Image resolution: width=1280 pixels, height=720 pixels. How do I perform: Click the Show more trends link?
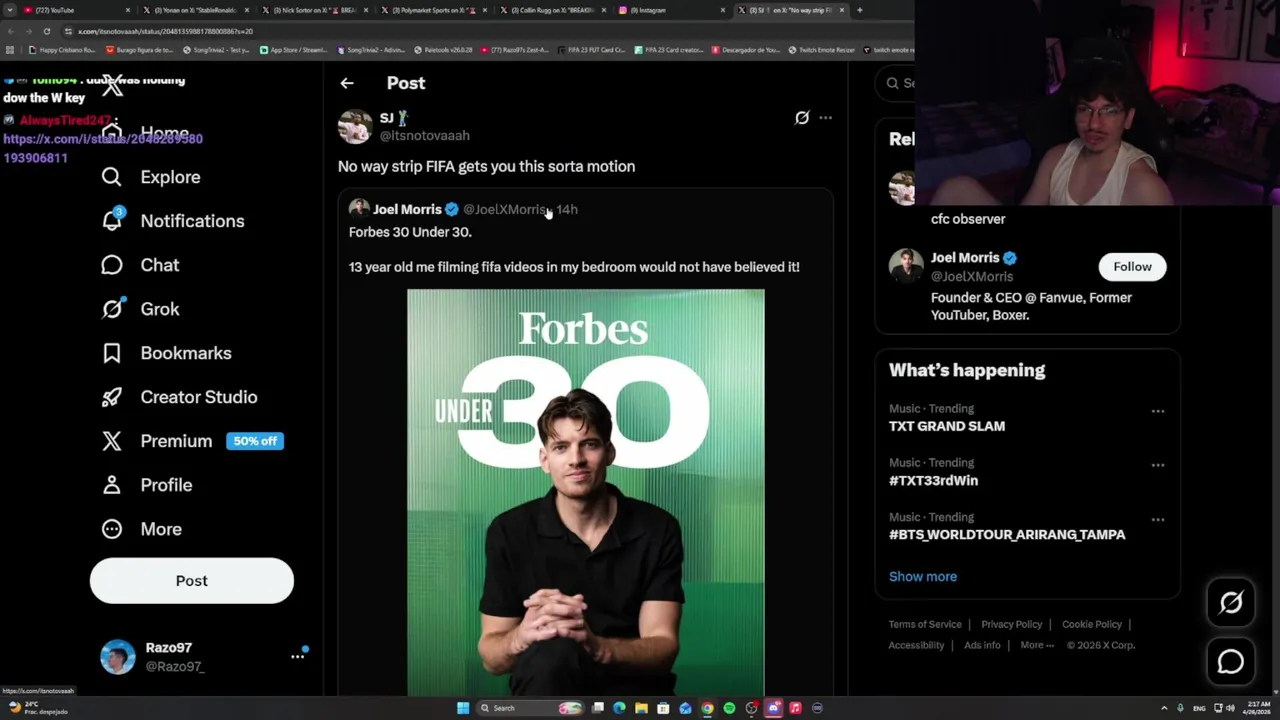[x=922, y=576]
